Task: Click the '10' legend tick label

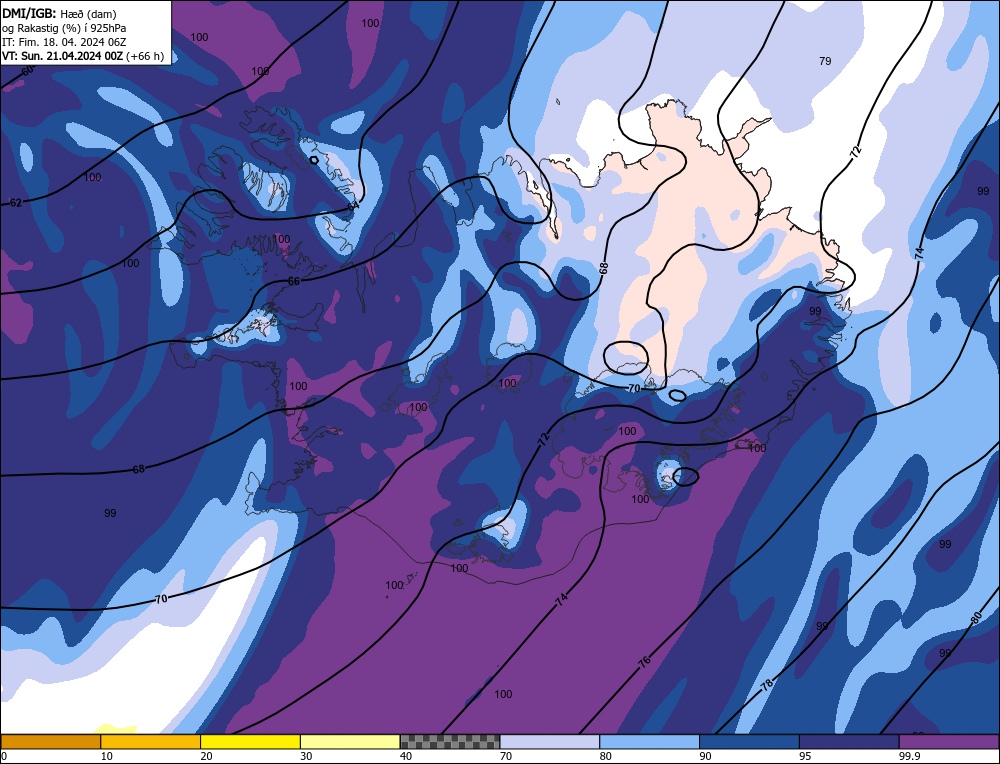Action: [107, 756]
